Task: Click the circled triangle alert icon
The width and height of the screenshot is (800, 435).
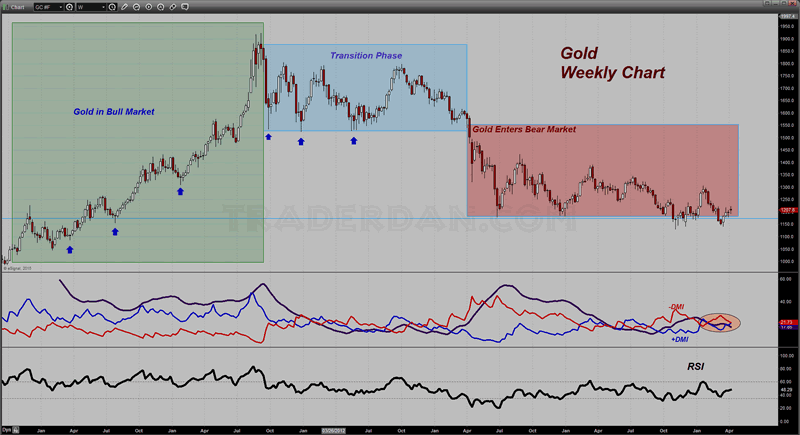Action: click(161, 7)
